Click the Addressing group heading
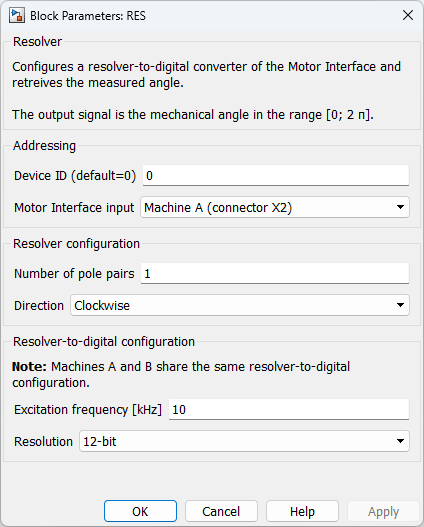424x527 pixels. pyautogui.click(x=44, y=146)
